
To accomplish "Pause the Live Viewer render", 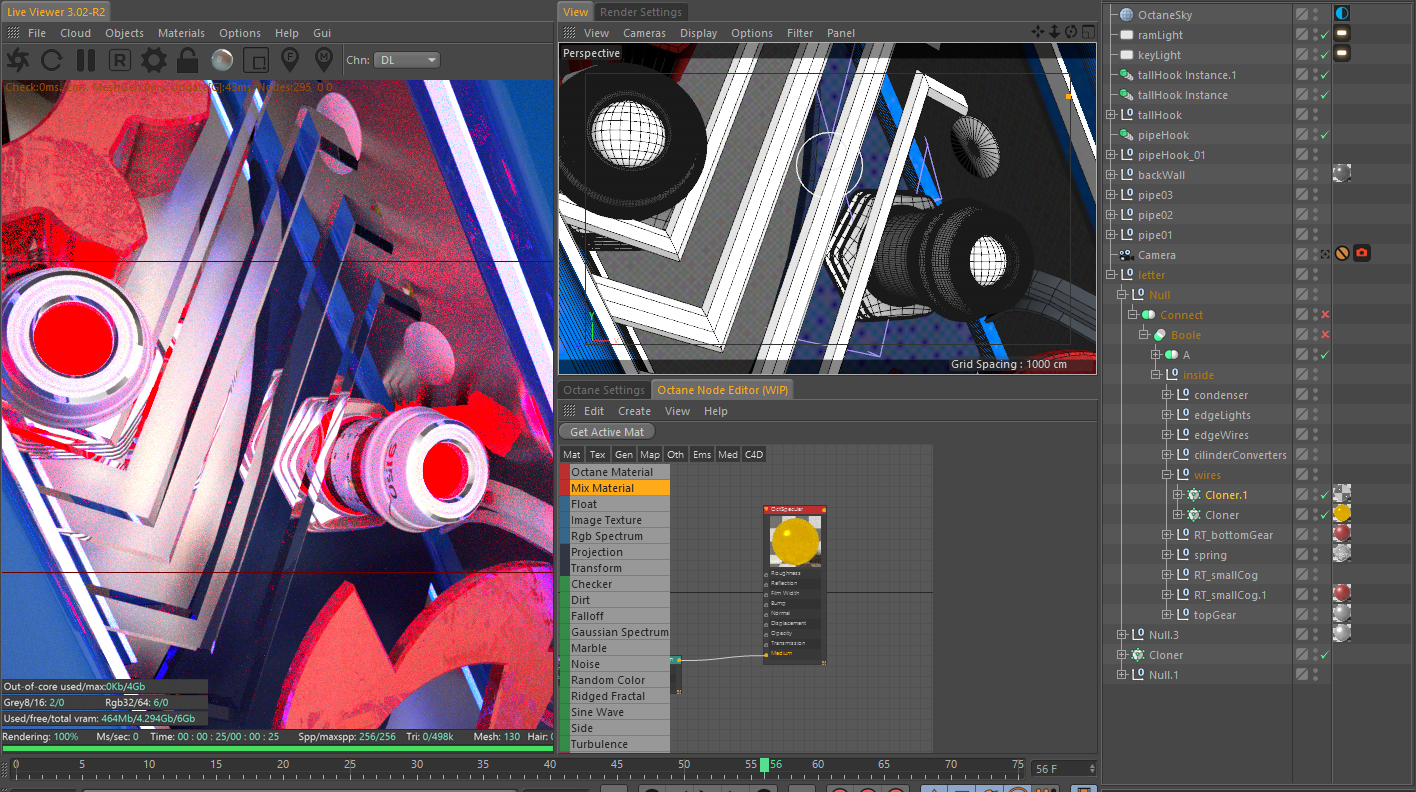I will tap(86, 60).
